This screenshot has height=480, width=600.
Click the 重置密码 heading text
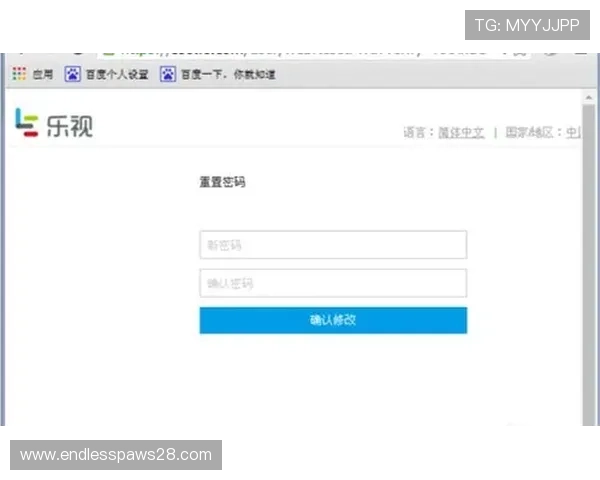[x=222, y=182]
